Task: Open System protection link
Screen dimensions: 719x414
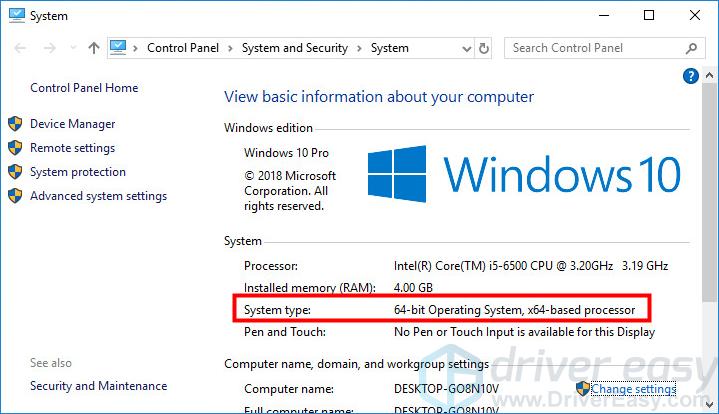Action: click(x=78, y=171)
